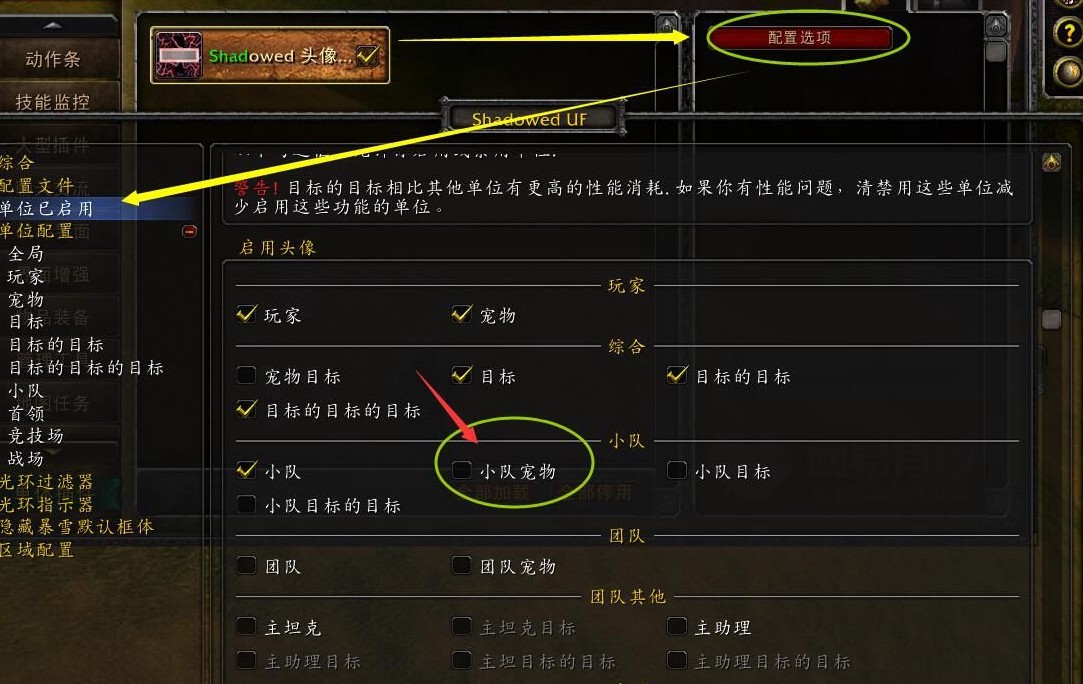Image resolution: width=1083 pixels, height=684 pixels.
Task: Click the red 配置选项 button
Action: (x=800, y=37)
